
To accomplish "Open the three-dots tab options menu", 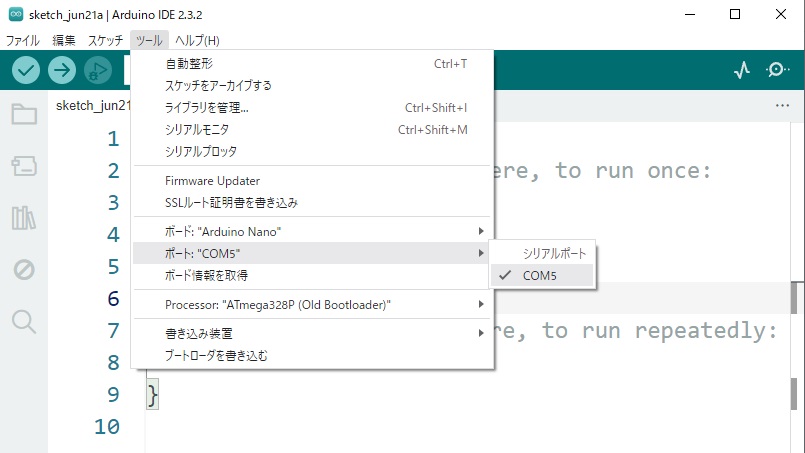I will click(782, 105).
